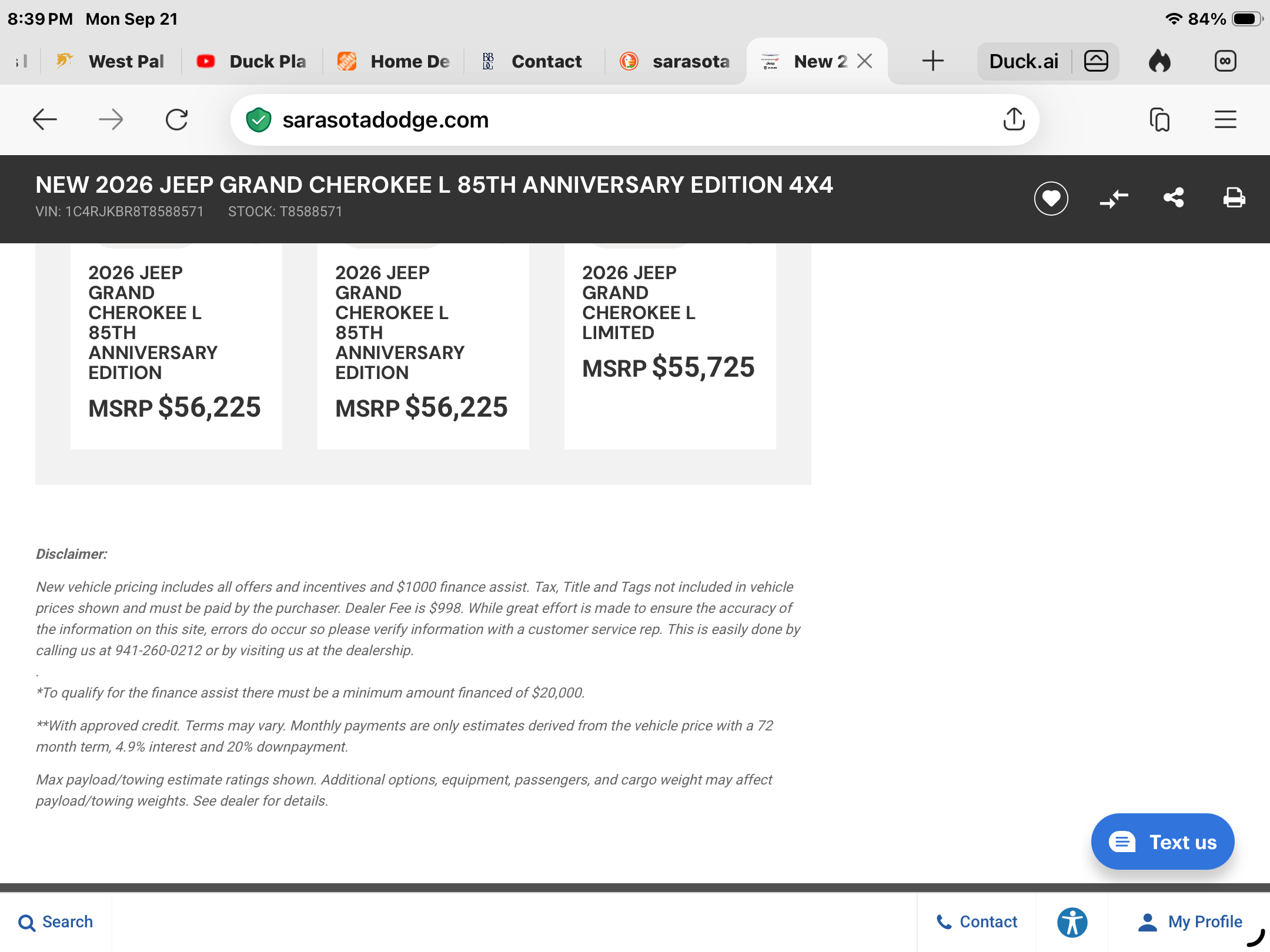Image resolution: width=1270 pixels, height=952 pixels.
Task: Open the Text us chat button
Action: pyautogui.click(x=1162, y=842)
